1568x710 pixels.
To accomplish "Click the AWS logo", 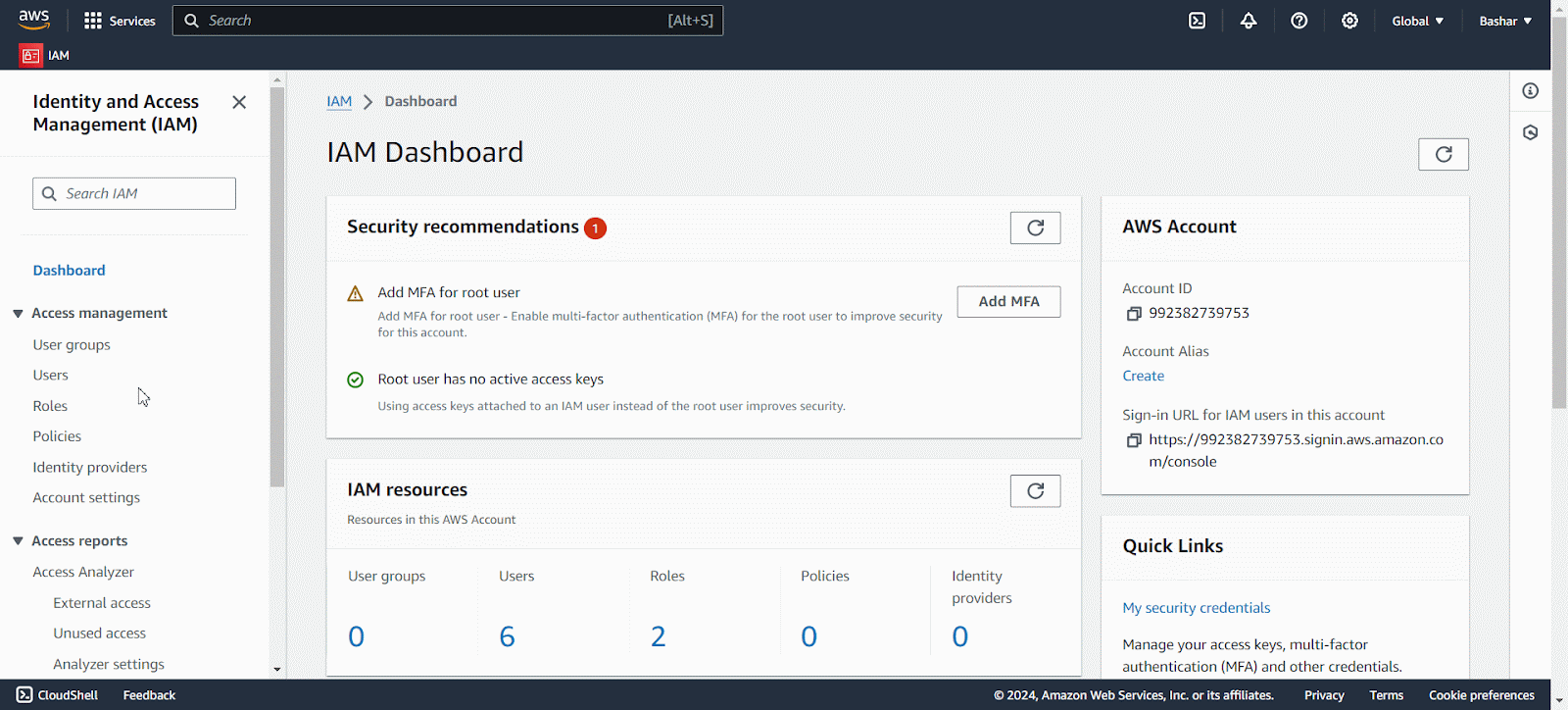I will [x=34, y=20].
